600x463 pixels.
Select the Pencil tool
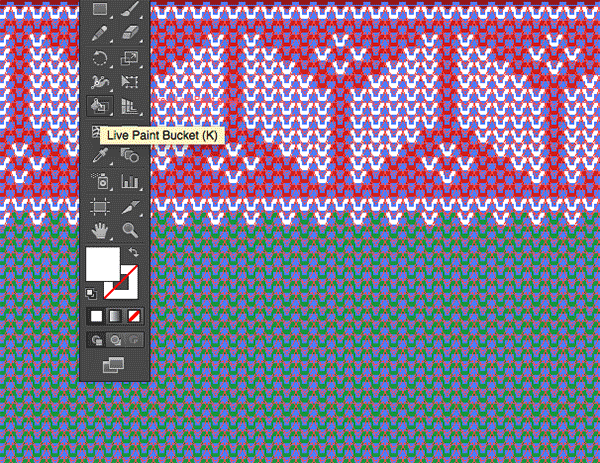pyautogui.click(x=100, y=34)
